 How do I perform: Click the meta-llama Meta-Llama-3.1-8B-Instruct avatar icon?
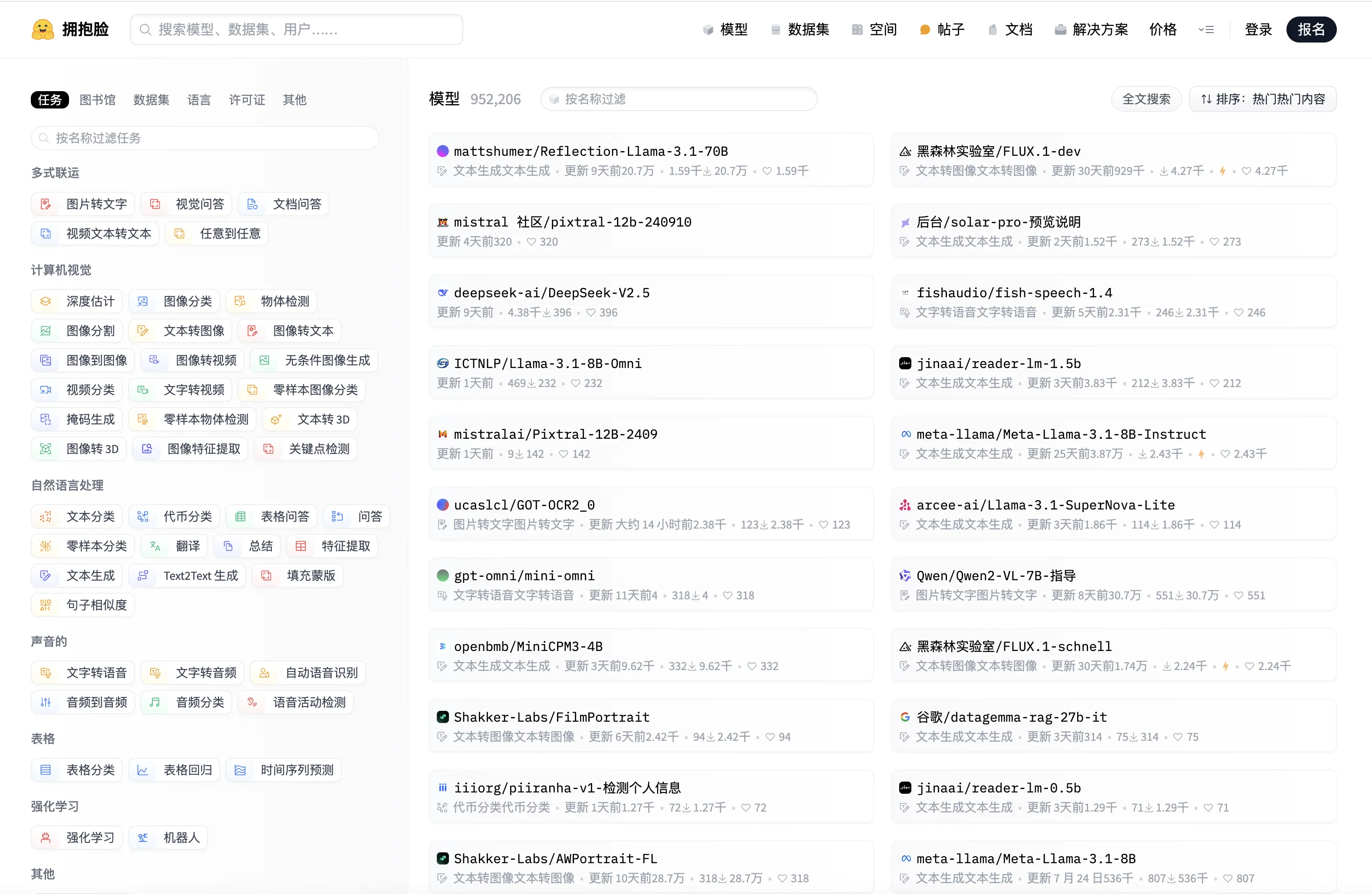click(x=906, y=434)
